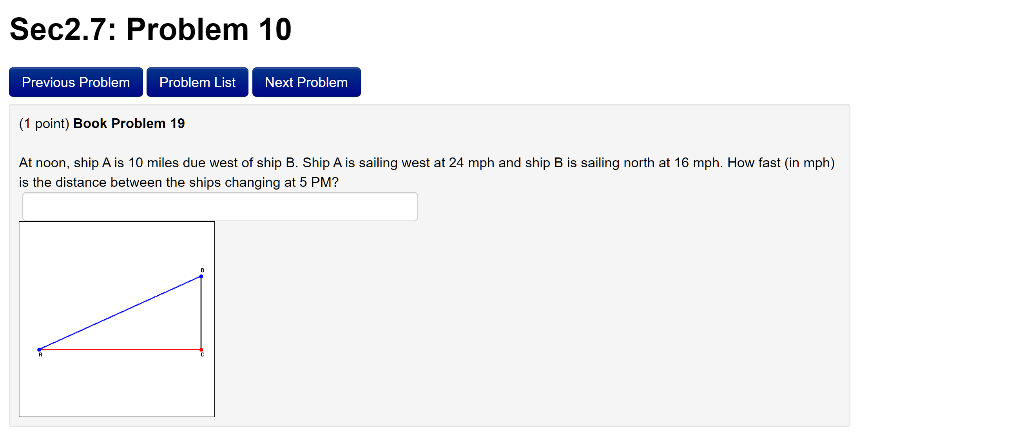1024x443 pixels.
Task: Go to the Next Problem
Action: [306, 82]
